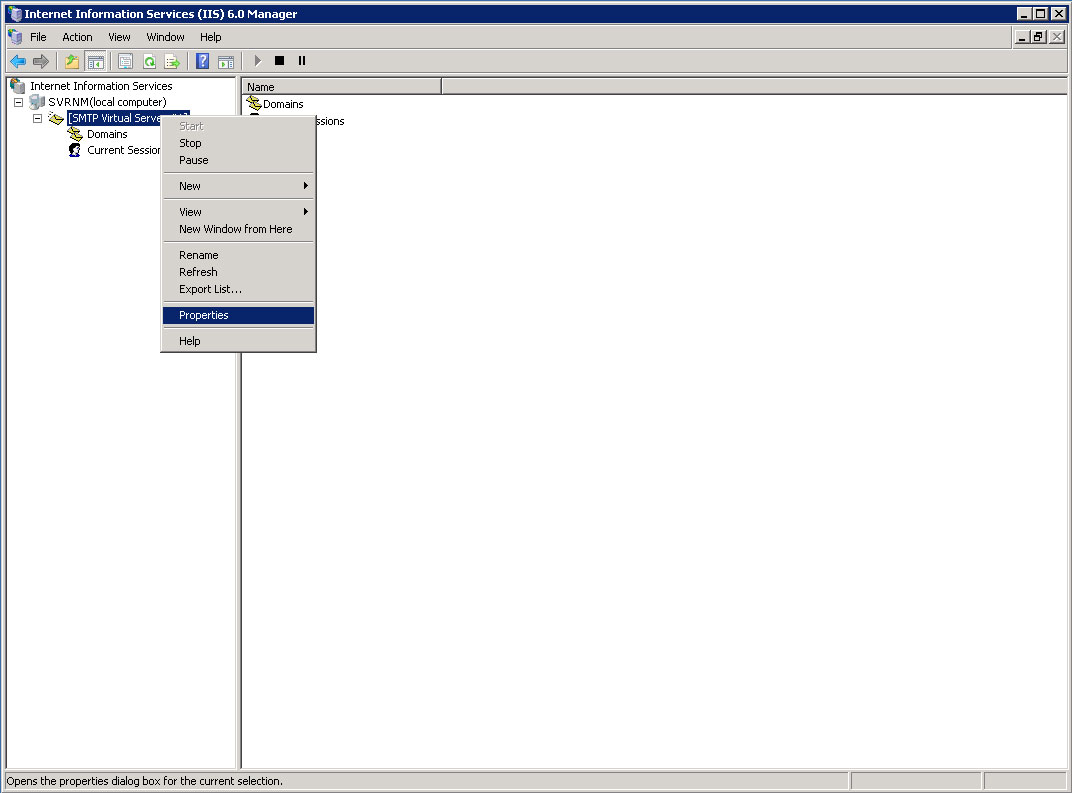This screenshot has height=793, width=1072.
Task: Click Domains icon in the right pane list
Action: pyautogui.click(x=254, y=104)
